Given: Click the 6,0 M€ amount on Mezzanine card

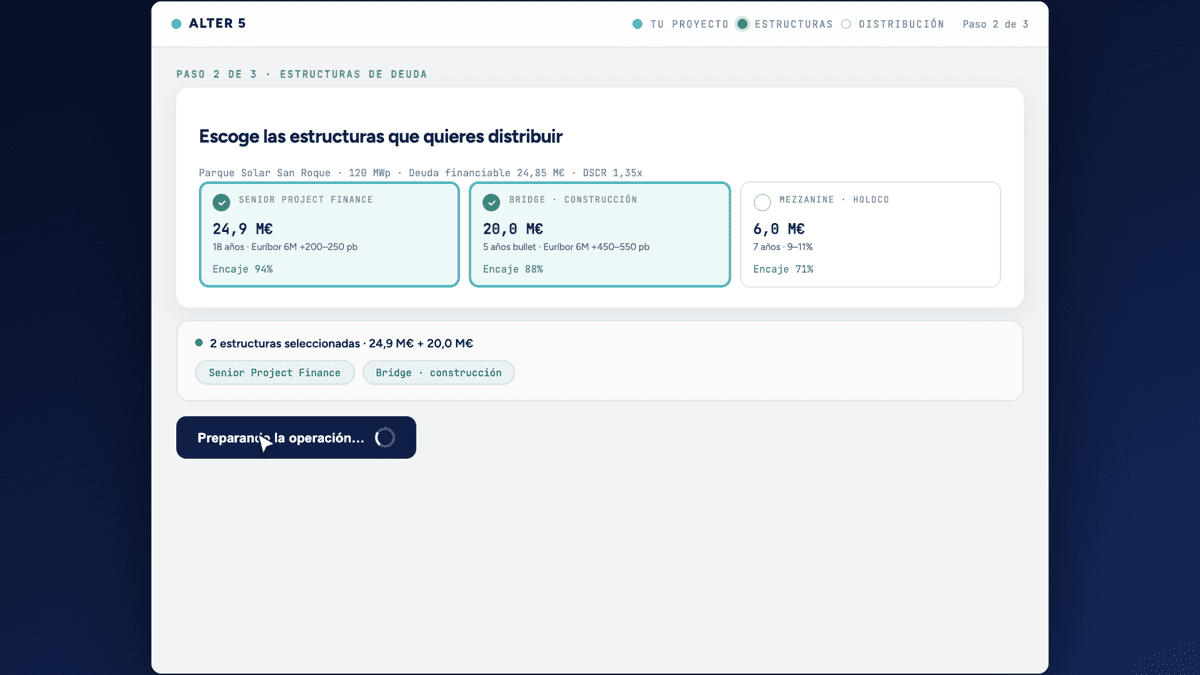Looking at the screenshot, I should (779, 229).
